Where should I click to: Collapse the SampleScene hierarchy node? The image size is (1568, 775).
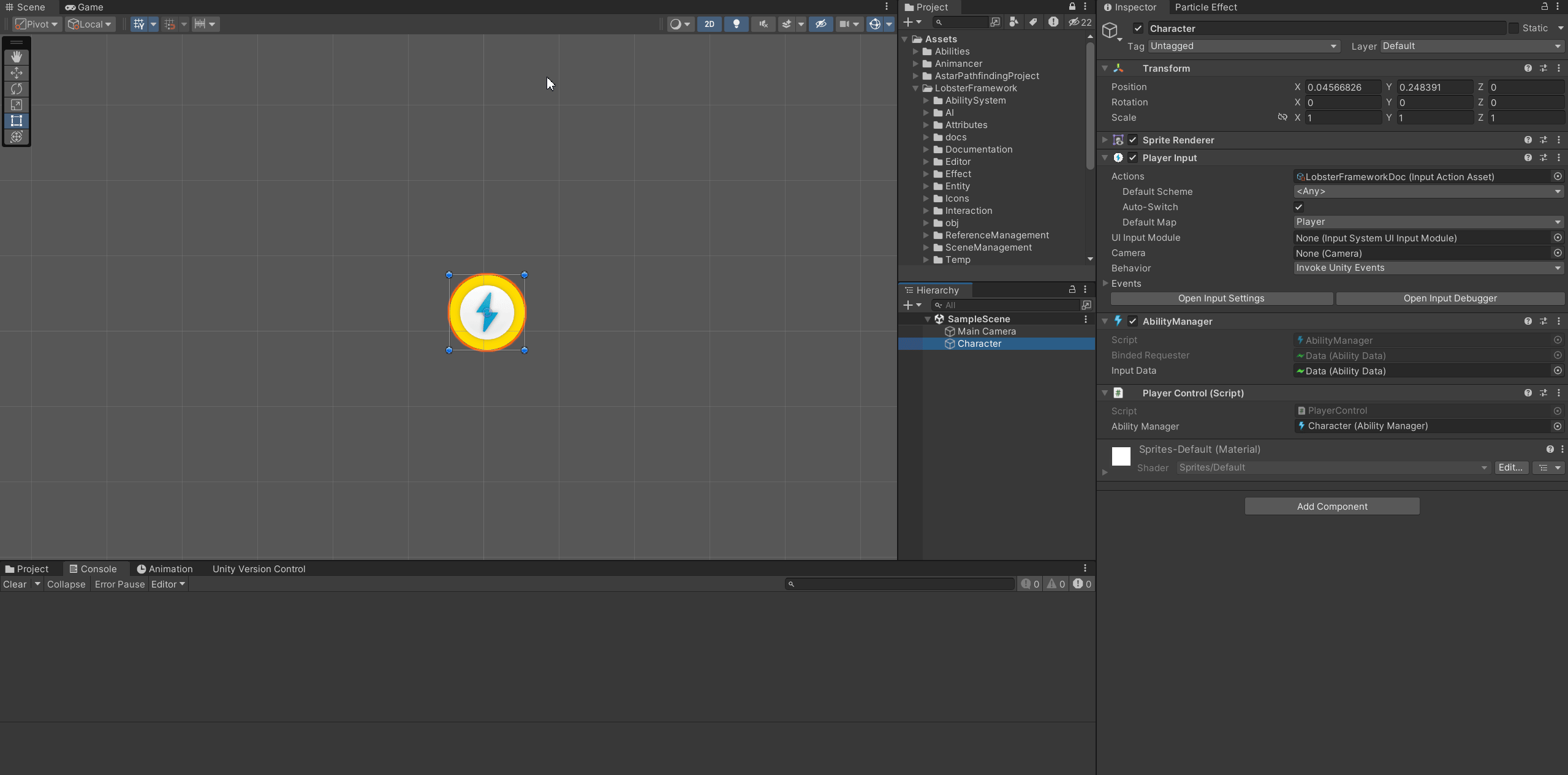point(928,319)
